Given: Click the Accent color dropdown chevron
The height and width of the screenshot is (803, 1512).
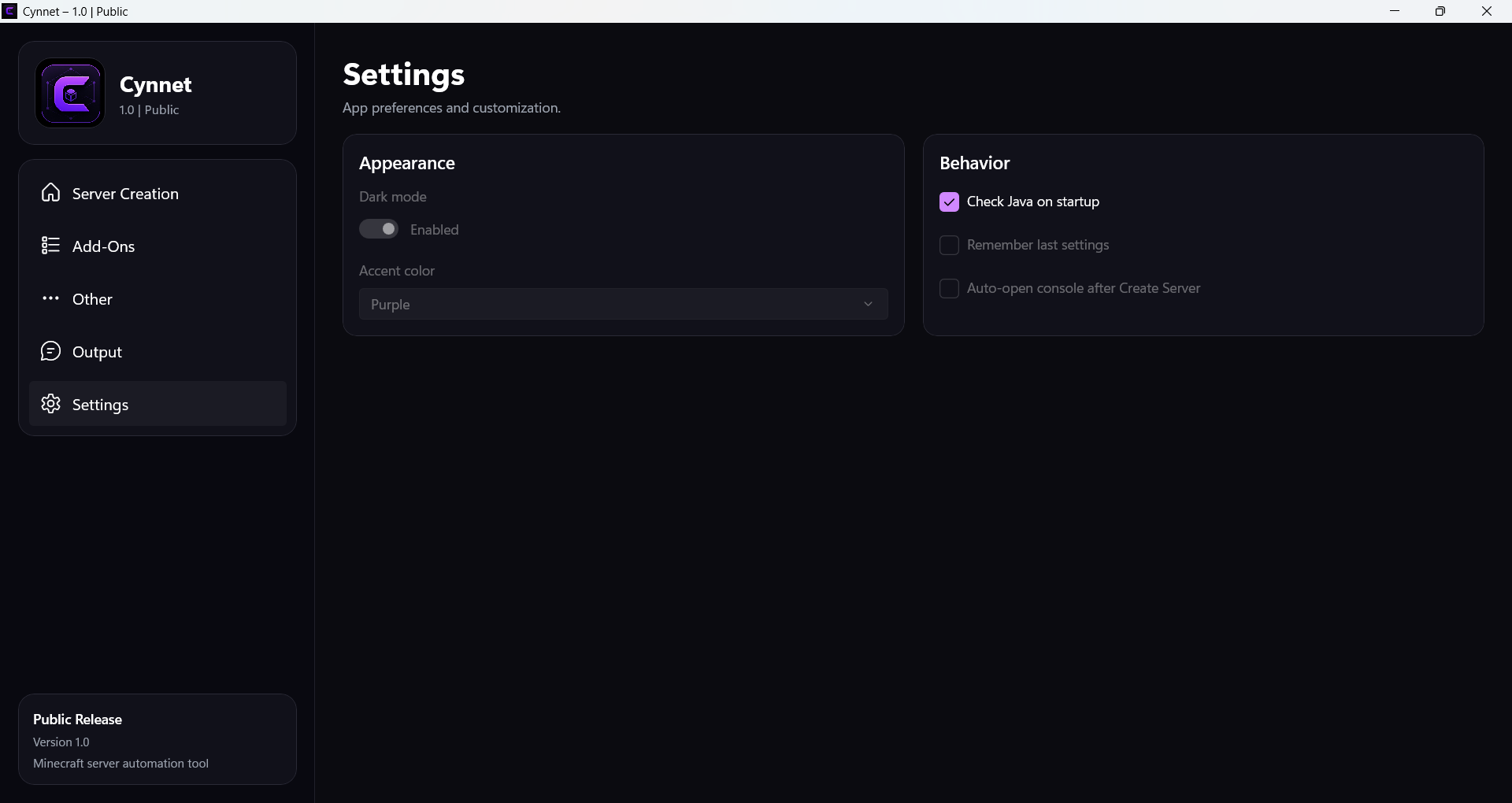Looking at the screenshot, I should coord(868,304).
